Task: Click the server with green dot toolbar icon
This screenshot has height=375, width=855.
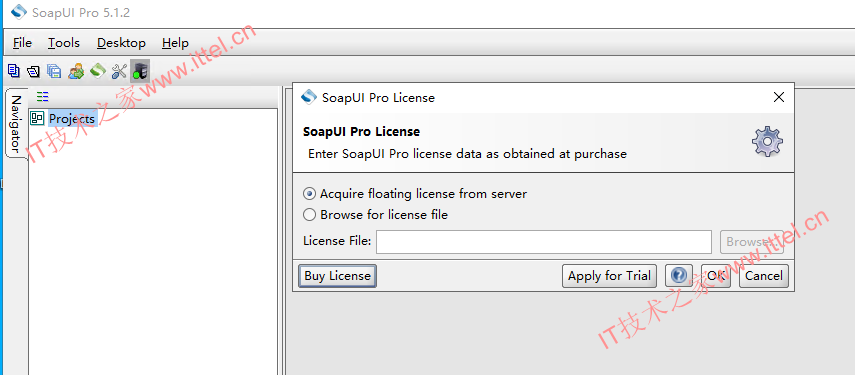Action: [140, 71]
